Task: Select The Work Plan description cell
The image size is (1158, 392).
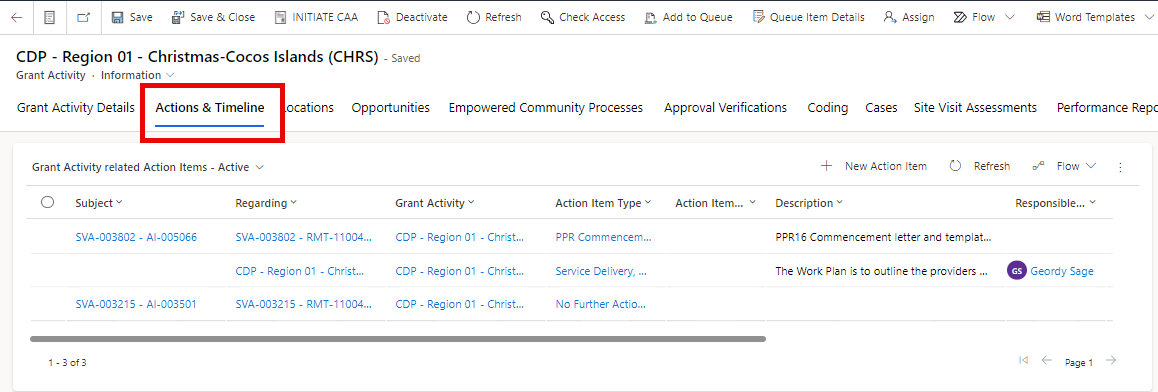Action: (882, 271)
